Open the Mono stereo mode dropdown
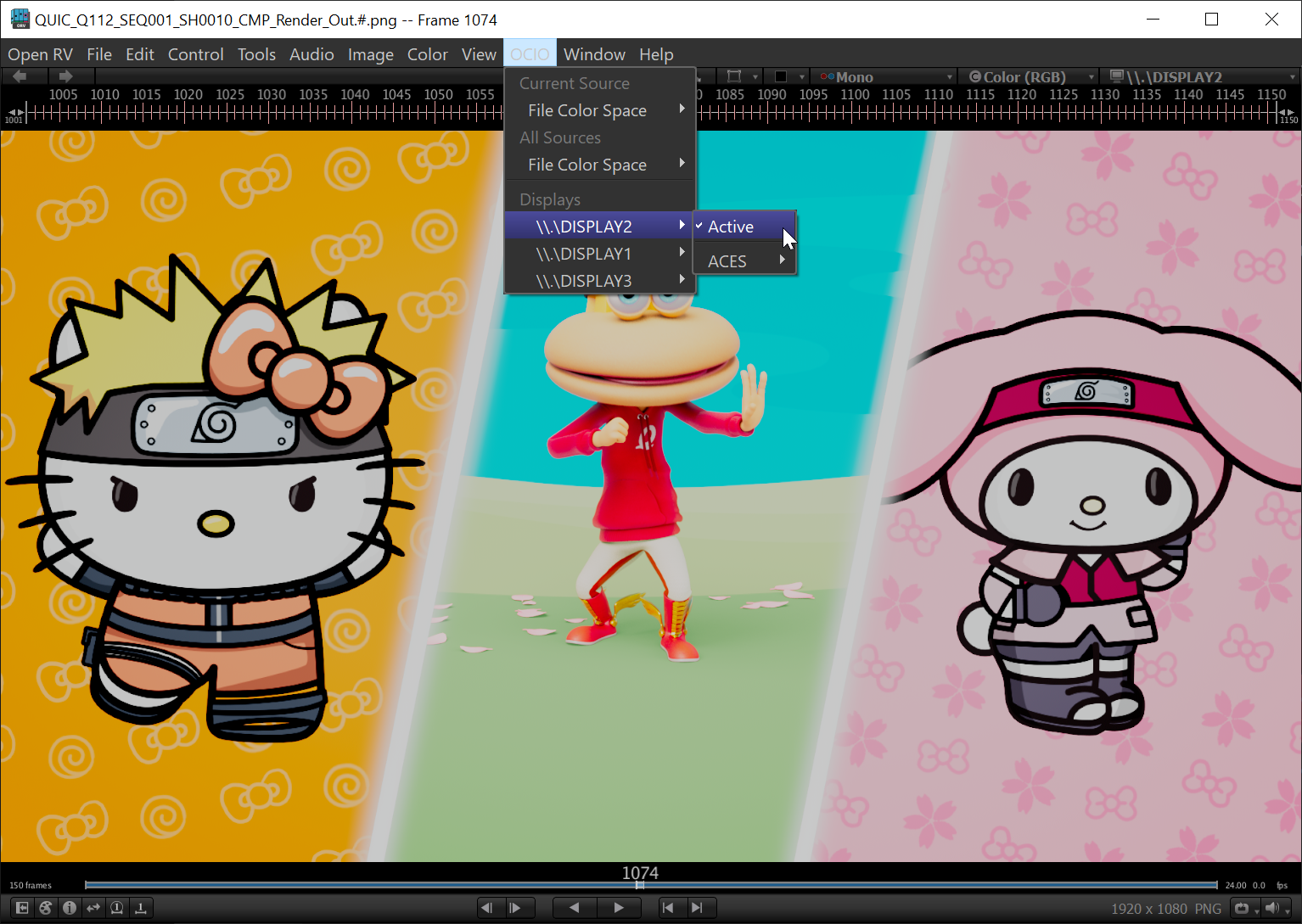This screenshot has width=1302, height=924. [x=884, y=76]
